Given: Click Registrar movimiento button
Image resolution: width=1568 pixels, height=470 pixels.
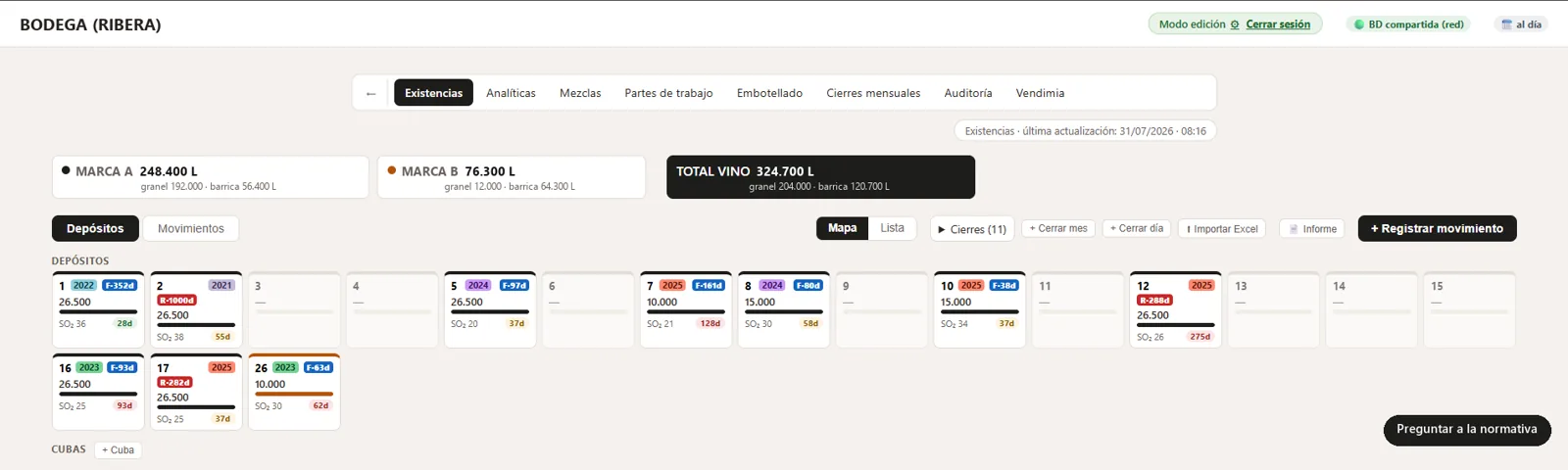Looking at the screenshot, I should [1437, 228].
